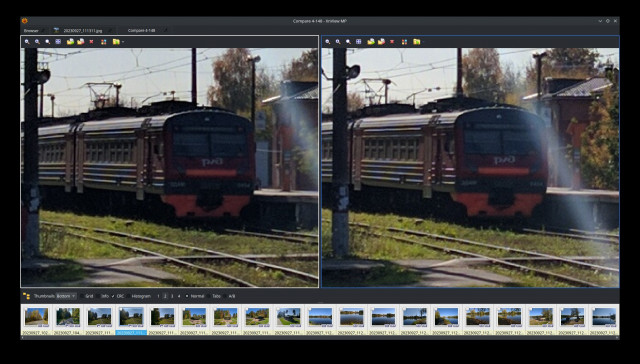This screenshot has height=364, width=640.
Task: Click the yellow folder icon in right pane
Action: point(416,42)
